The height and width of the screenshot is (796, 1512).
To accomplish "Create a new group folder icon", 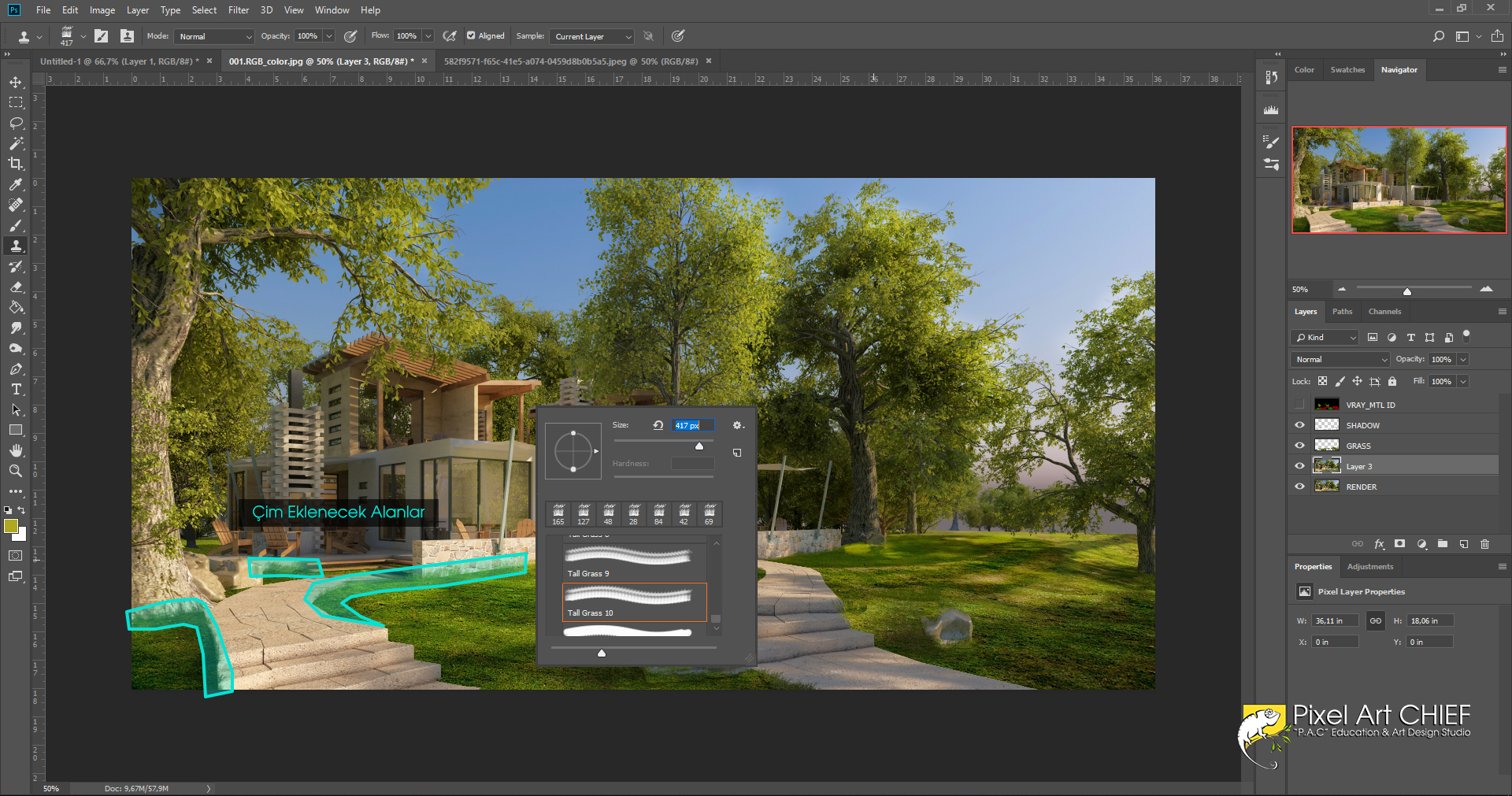I will pyautogui.click(x=1442, y=544).
